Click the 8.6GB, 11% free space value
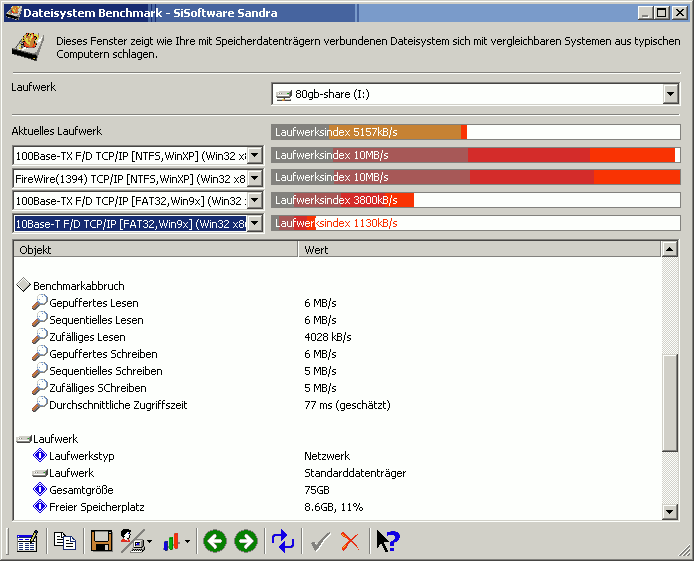The image size is (694, 561). coord(334,507)
